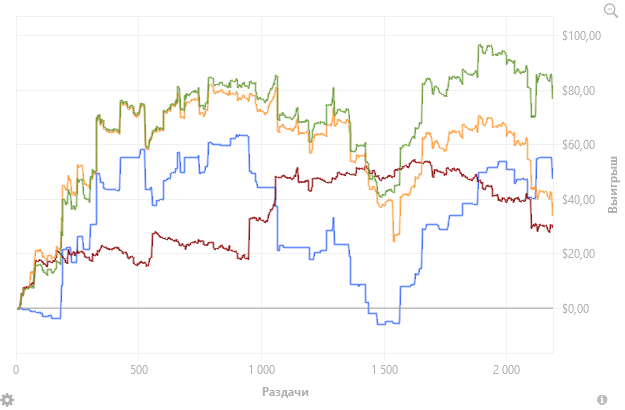Click the $60,00 axis label
The height and width of the screenshot is (410, 625).
tap(580, 146)
